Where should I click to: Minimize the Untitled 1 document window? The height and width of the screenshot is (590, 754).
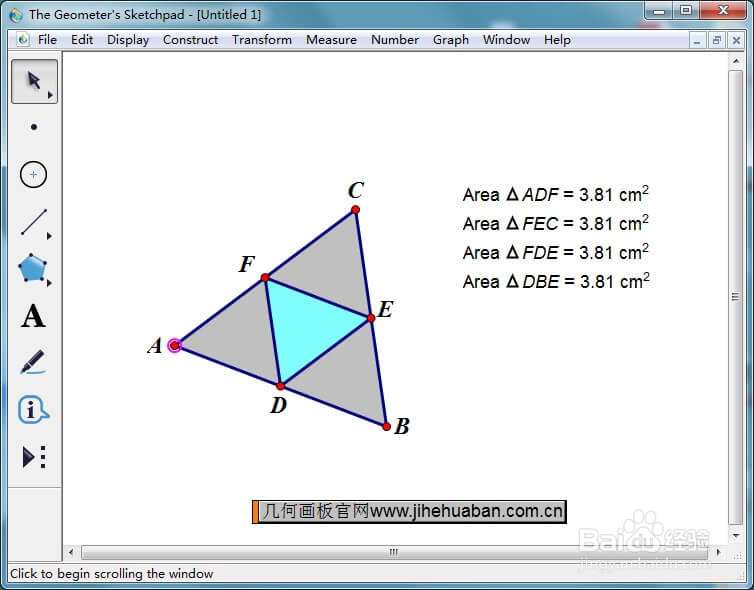pos(697,41)
